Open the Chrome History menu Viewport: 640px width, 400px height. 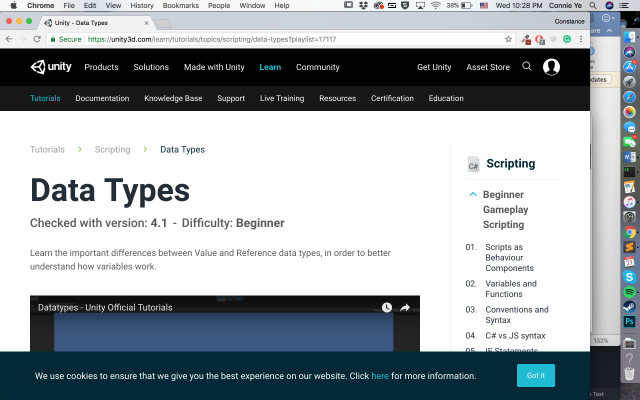point(142,5)
